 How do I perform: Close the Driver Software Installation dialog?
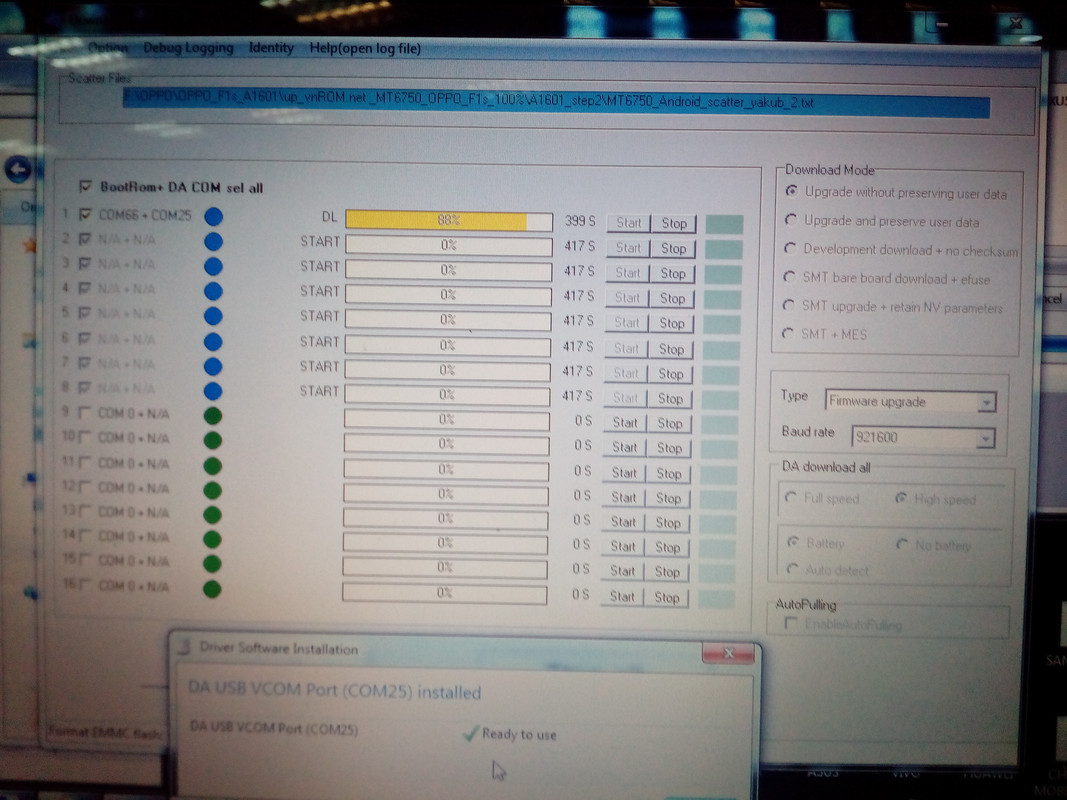tap(728, 653)
